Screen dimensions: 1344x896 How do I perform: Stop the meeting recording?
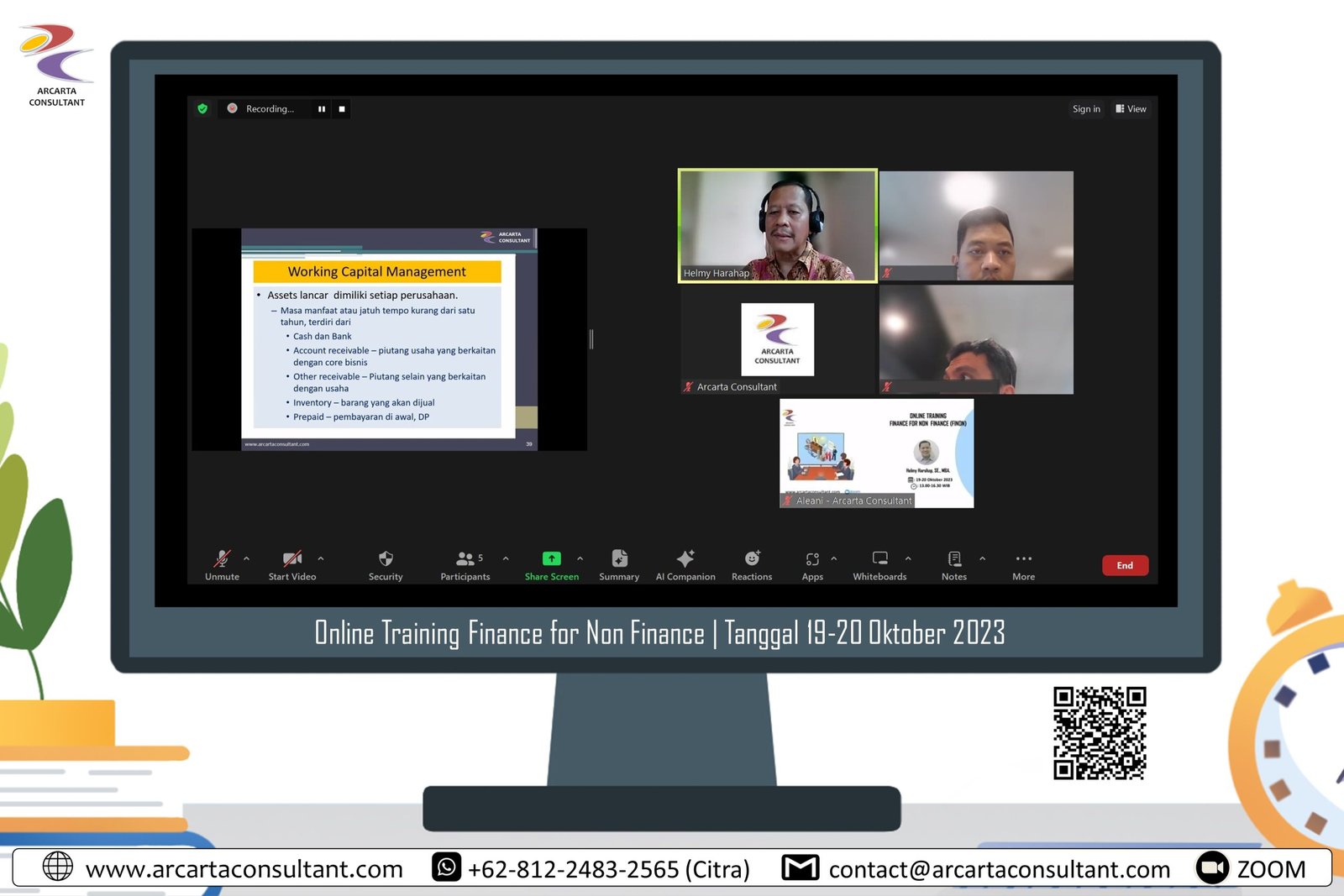point(342,109)
